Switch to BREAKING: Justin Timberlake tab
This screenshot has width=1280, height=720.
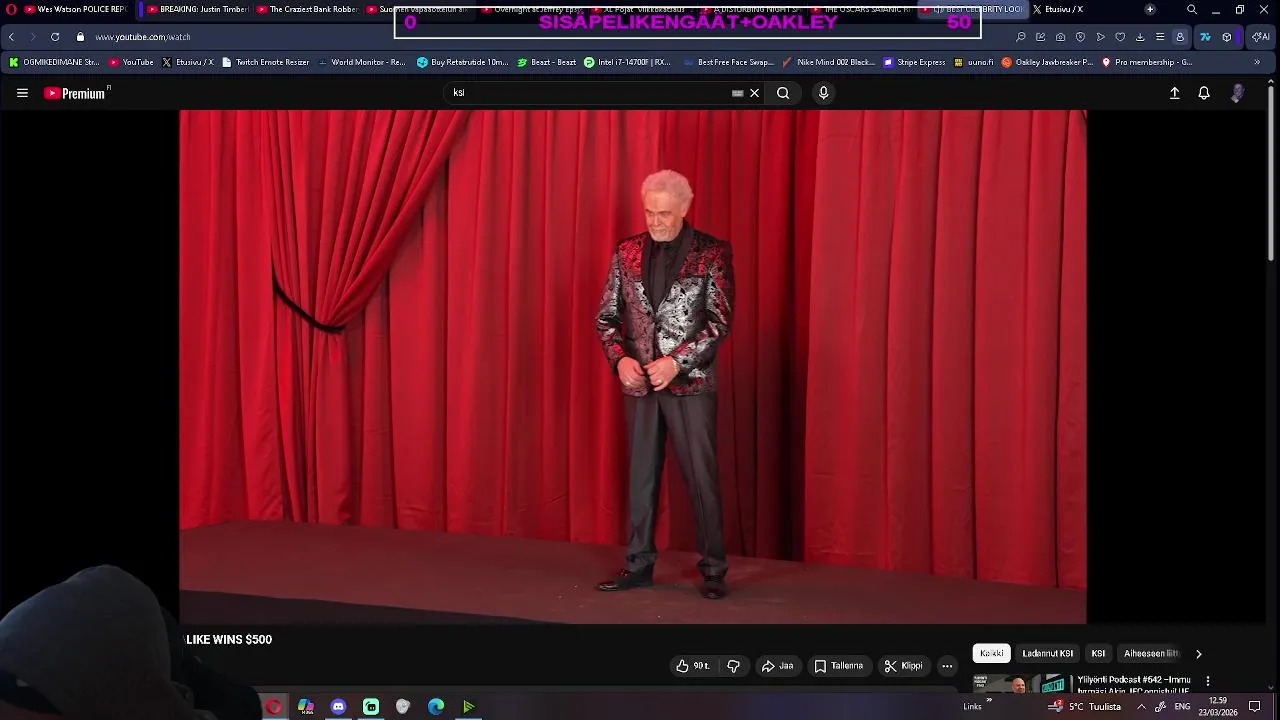pos(197,9)
